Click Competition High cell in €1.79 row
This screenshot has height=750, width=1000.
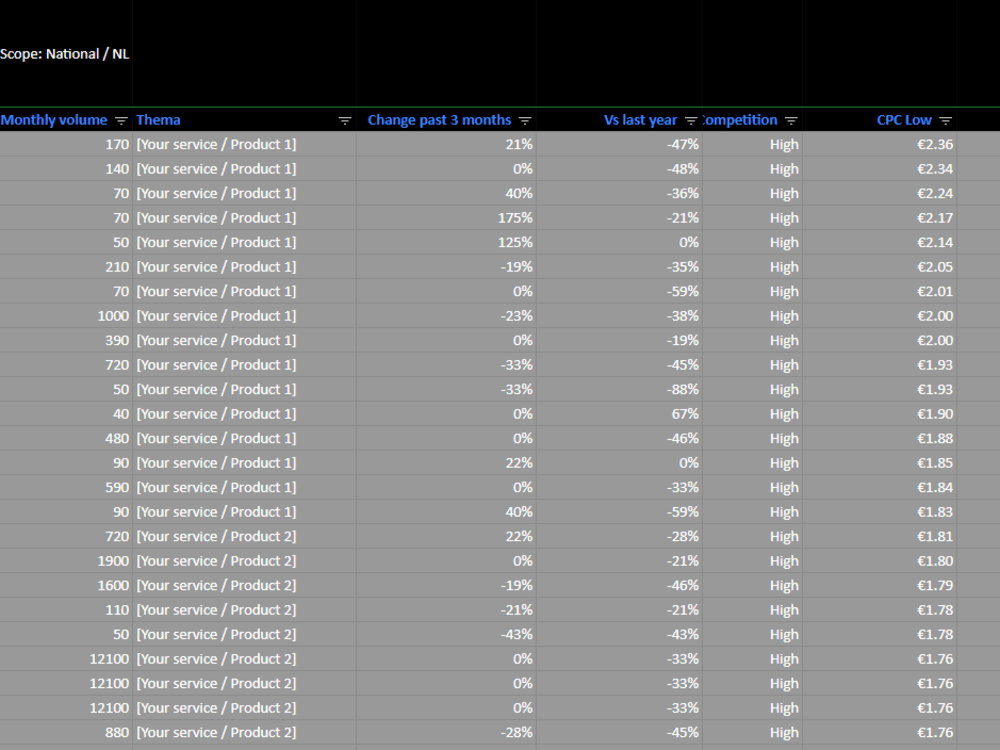tap(753, 585)
